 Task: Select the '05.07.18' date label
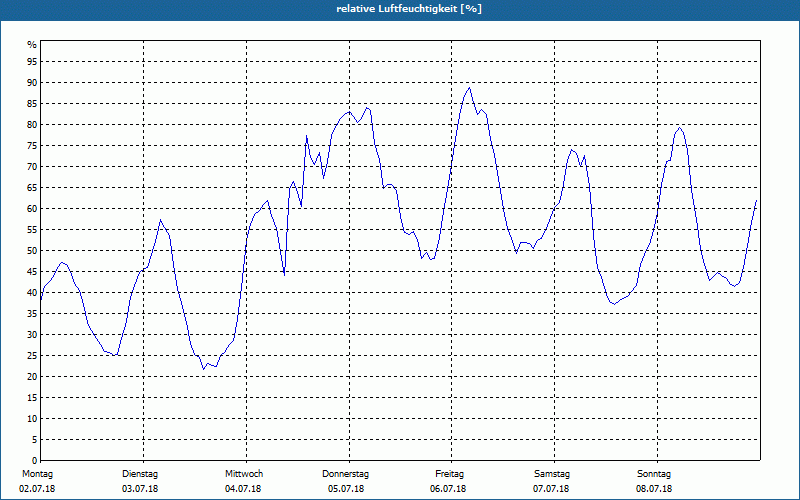point(346,489)
